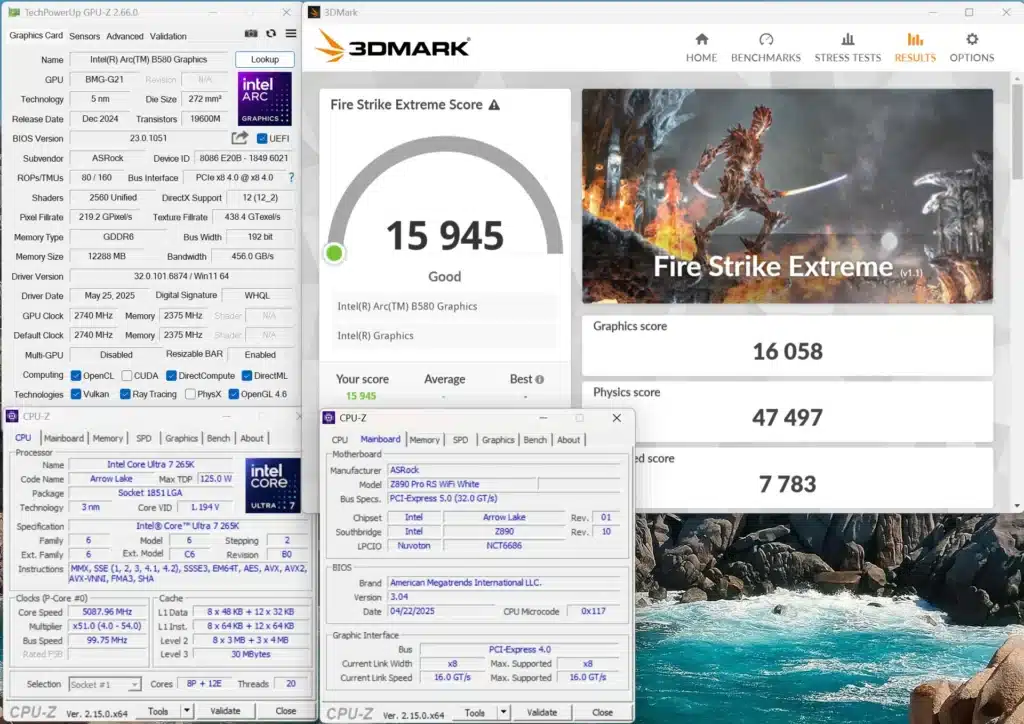Click Close in the CPU tab window

[285, 711]
